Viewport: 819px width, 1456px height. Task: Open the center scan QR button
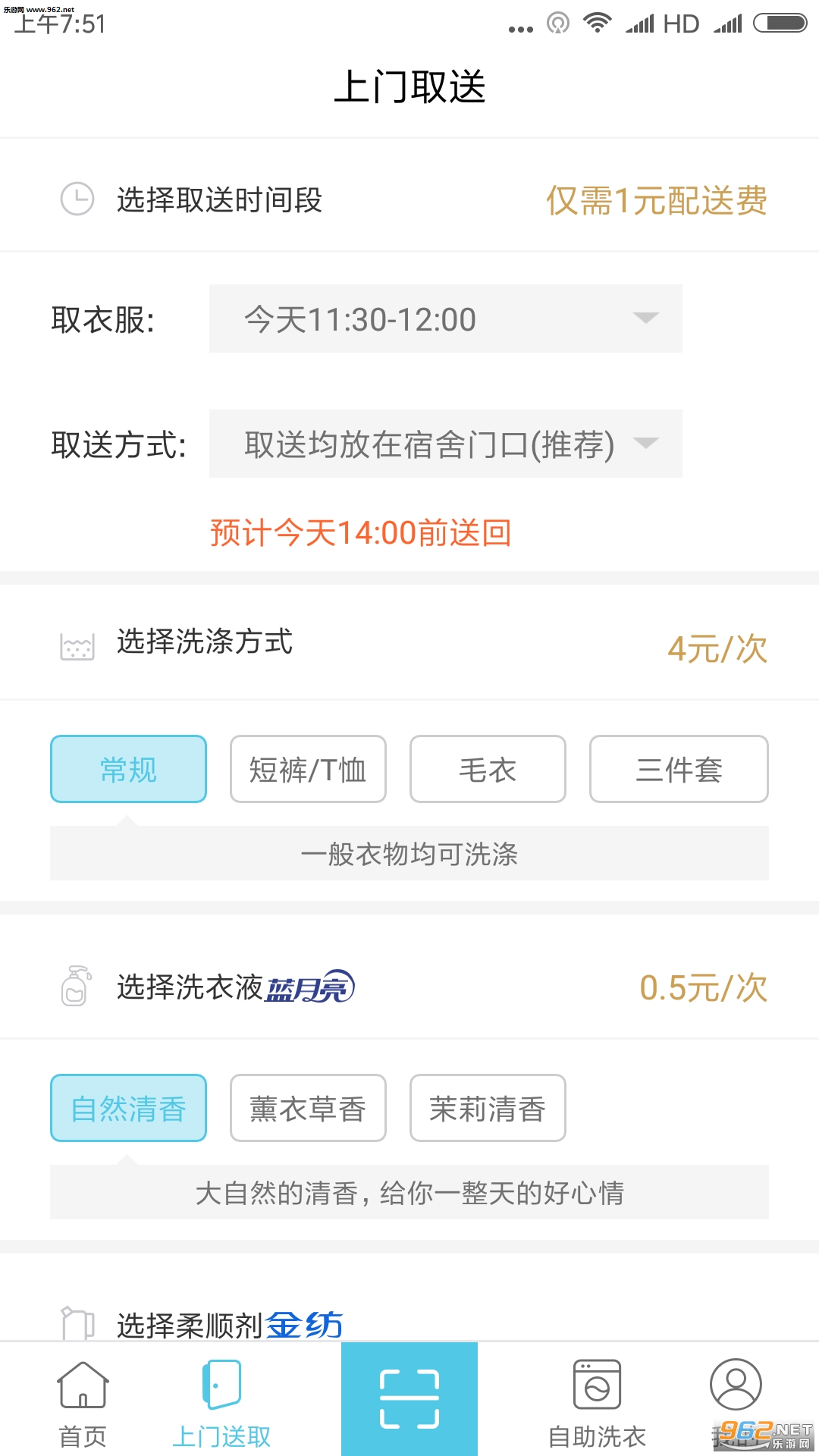pyautogui.click(x=409, y=1399)
